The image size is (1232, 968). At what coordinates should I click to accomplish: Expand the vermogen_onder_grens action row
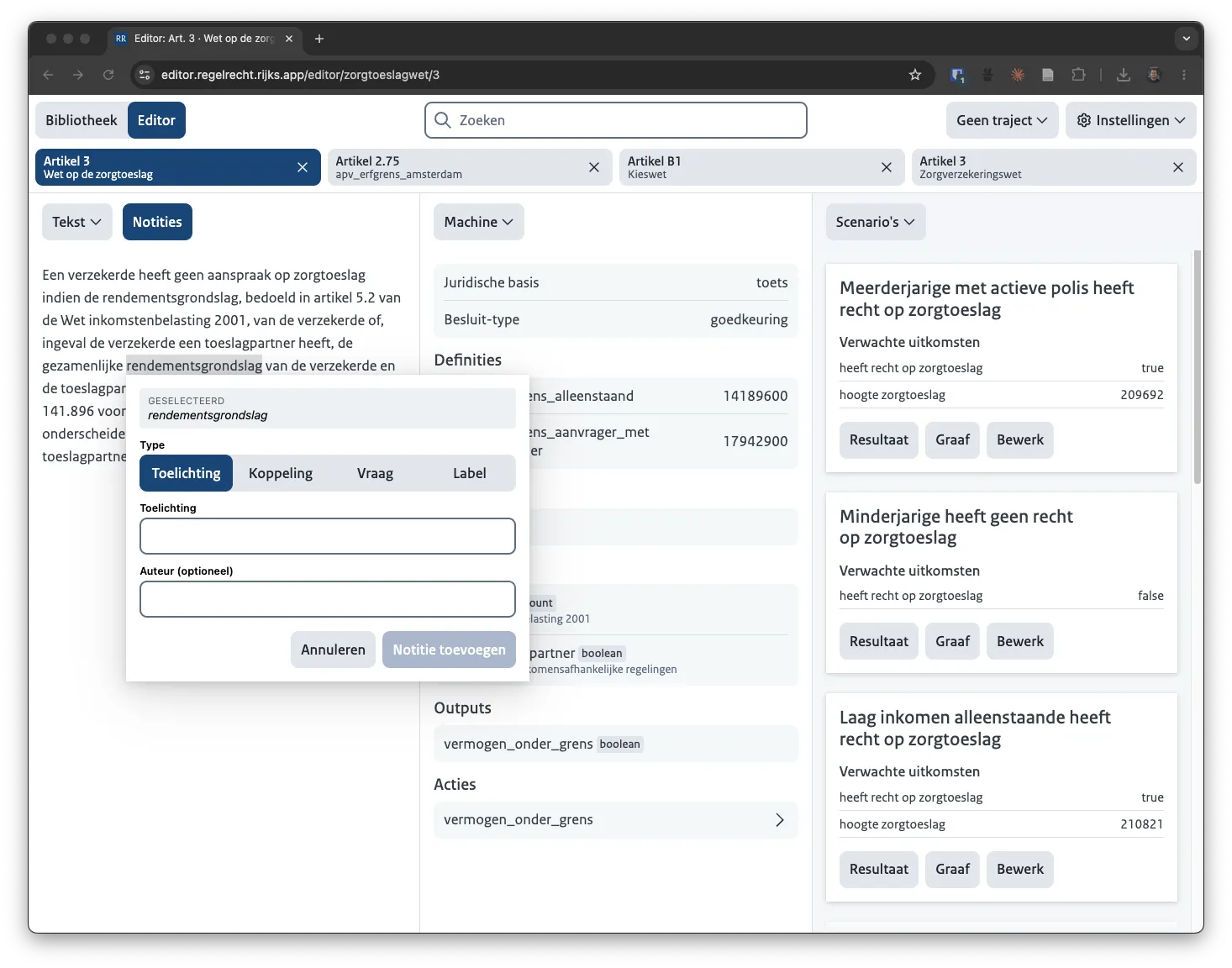(615, 820)
